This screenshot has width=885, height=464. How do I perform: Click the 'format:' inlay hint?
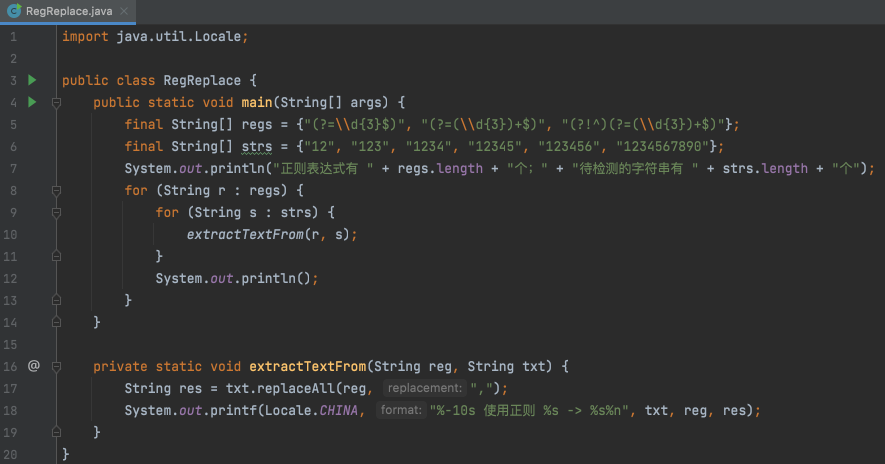(401, 410)
